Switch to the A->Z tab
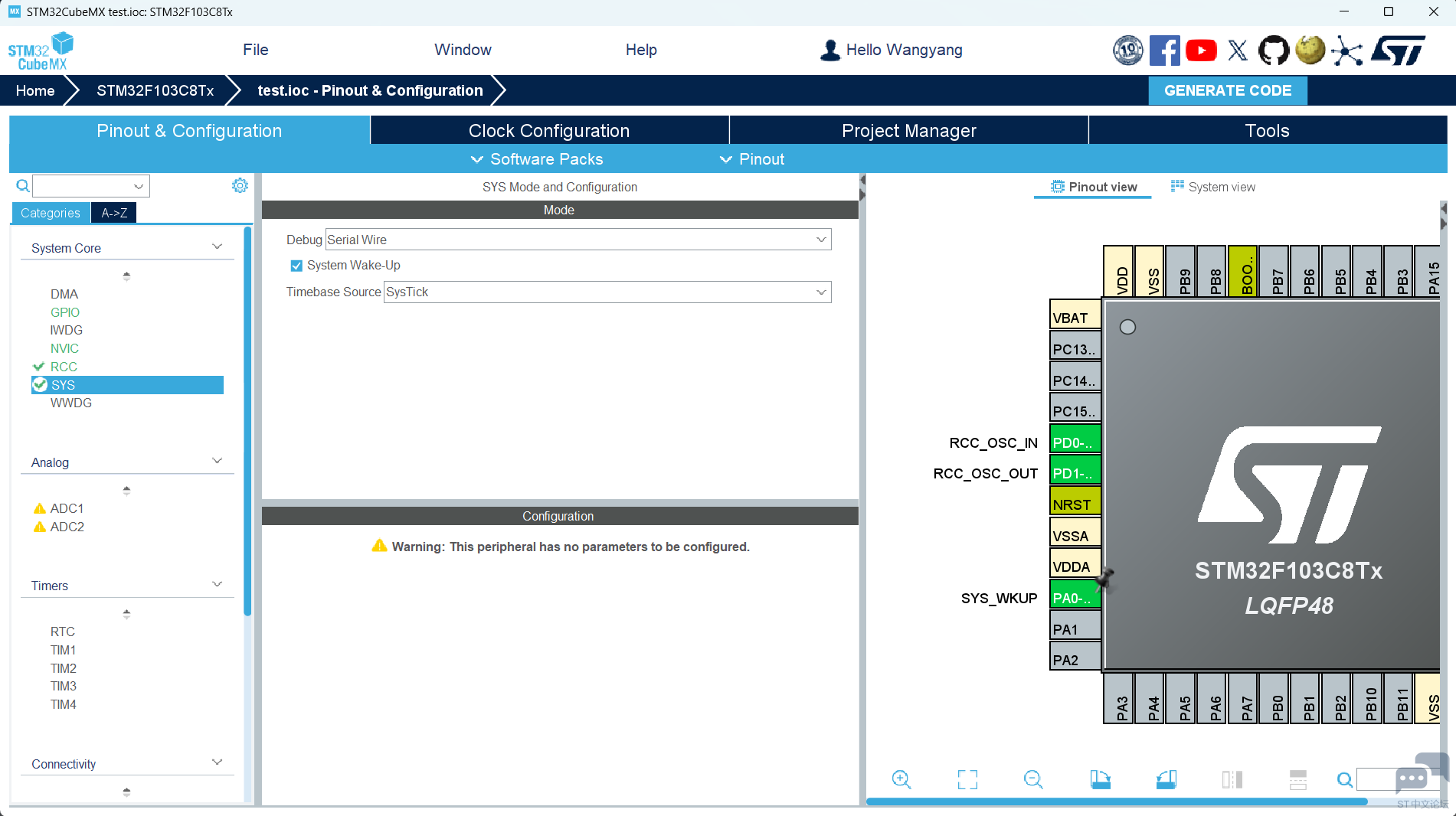1456x816 pixels. 114,213
